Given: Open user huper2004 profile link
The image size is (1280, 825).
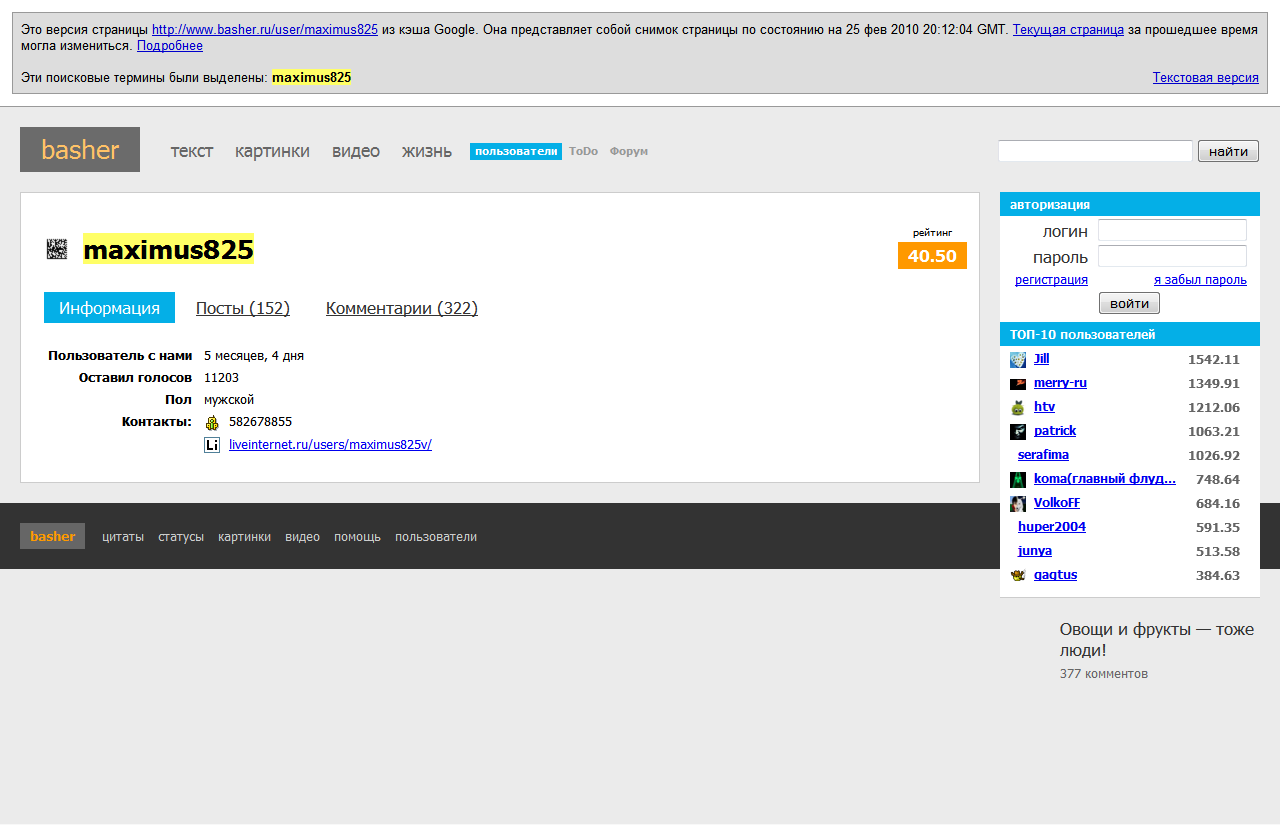Looking at the screenshot, I should pos(1052,527).
